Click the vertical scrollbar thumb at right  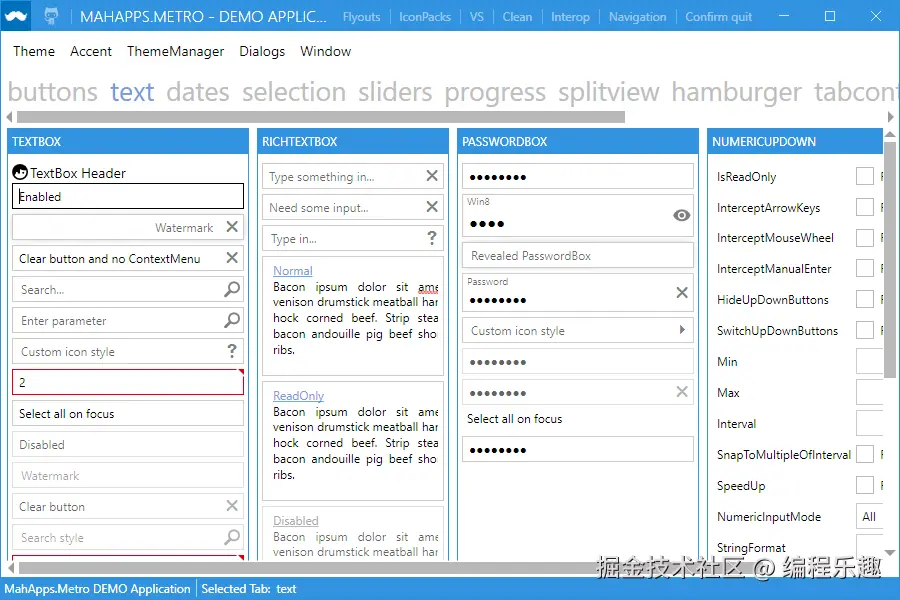coord(890,259)
